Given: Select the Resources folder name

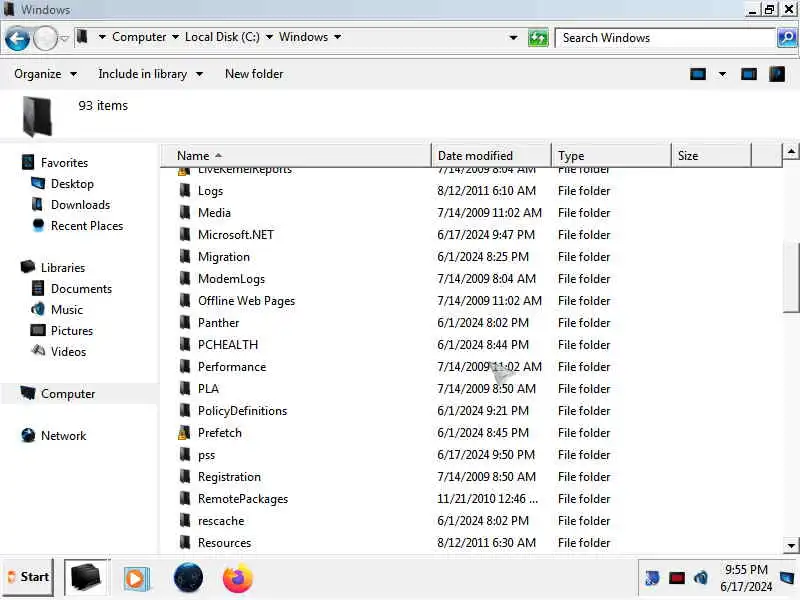Looking at the screenshot, I should 224,543.
